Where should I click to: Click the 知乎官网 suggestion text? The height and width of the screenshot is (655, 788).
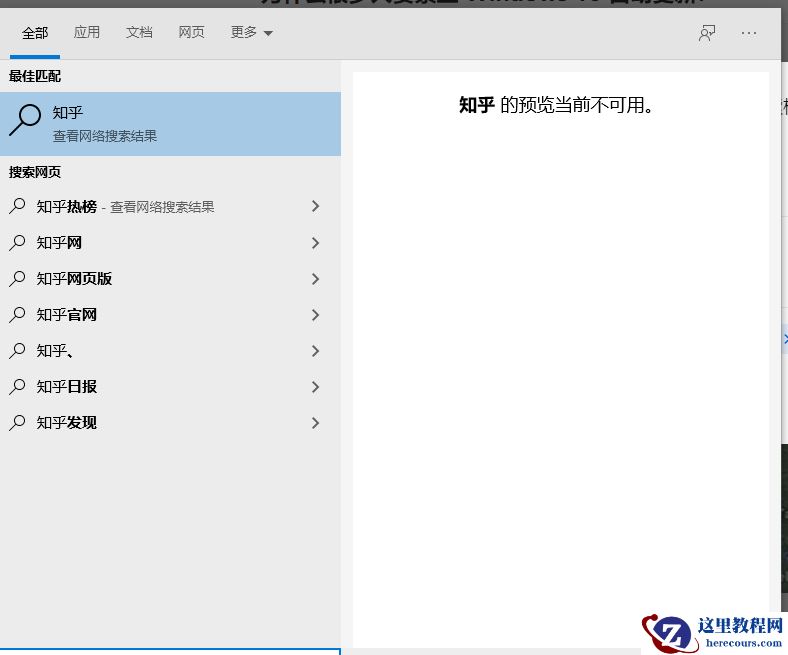pyautogui.click(x=66, y=315)
